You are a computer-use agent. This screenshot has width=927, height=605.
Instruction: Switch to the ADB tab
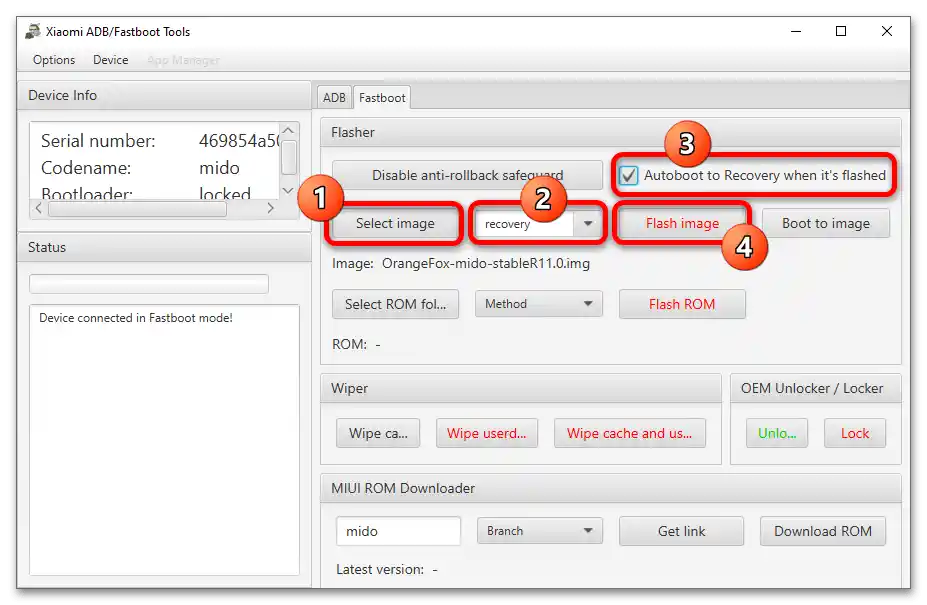pos(334,98)
